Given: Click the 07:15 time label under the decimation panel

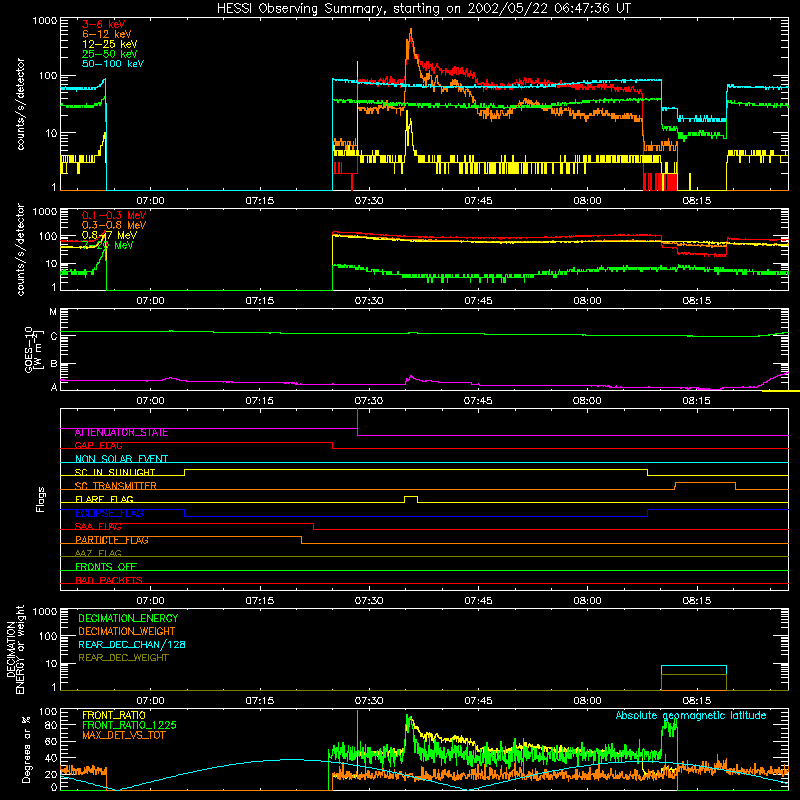Looking at the screenshot, I should tap(260, 701).
